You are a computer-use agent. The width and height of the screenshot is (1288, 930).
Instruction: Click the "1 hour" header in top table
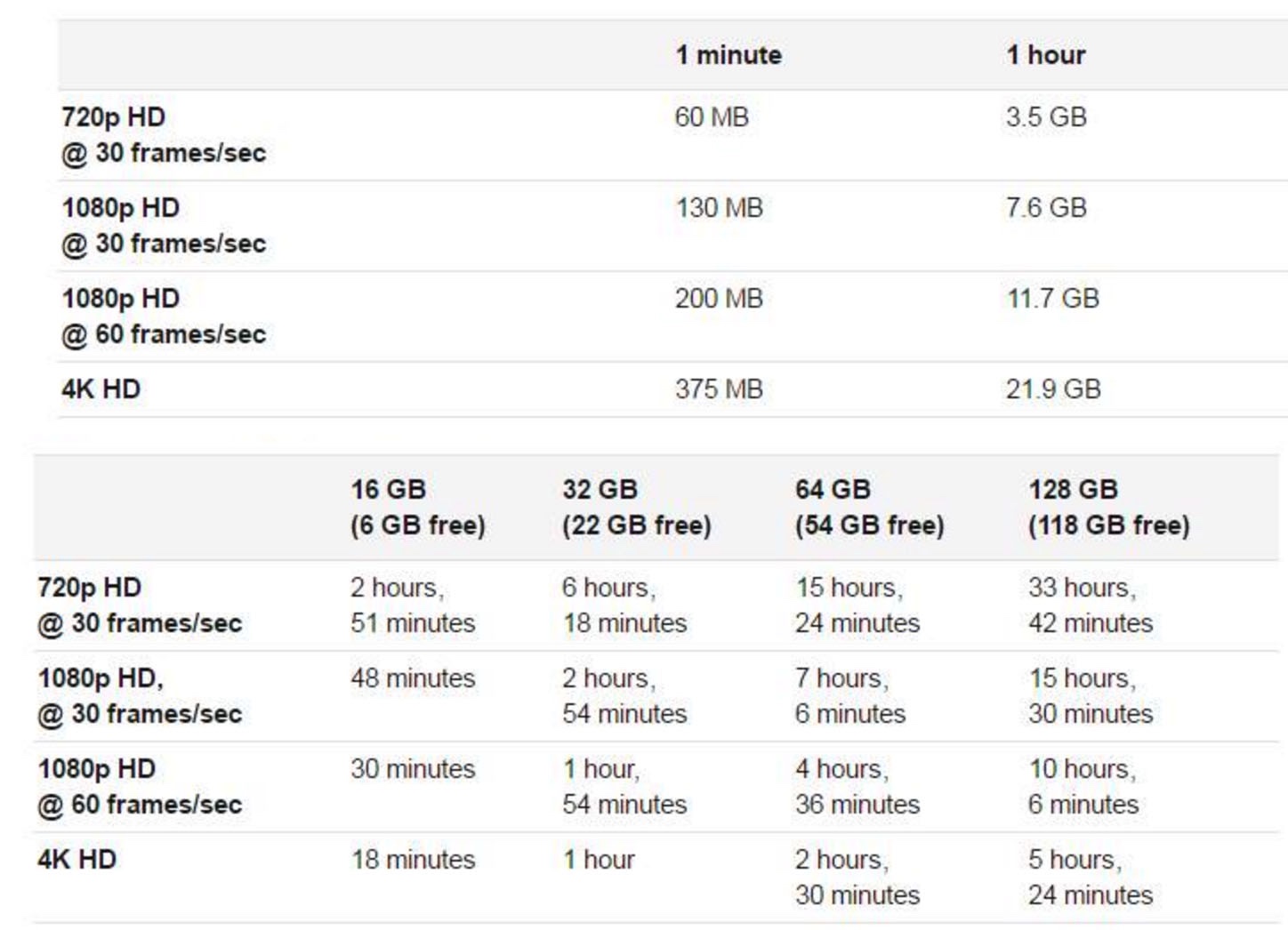[x=1045, y=55]
